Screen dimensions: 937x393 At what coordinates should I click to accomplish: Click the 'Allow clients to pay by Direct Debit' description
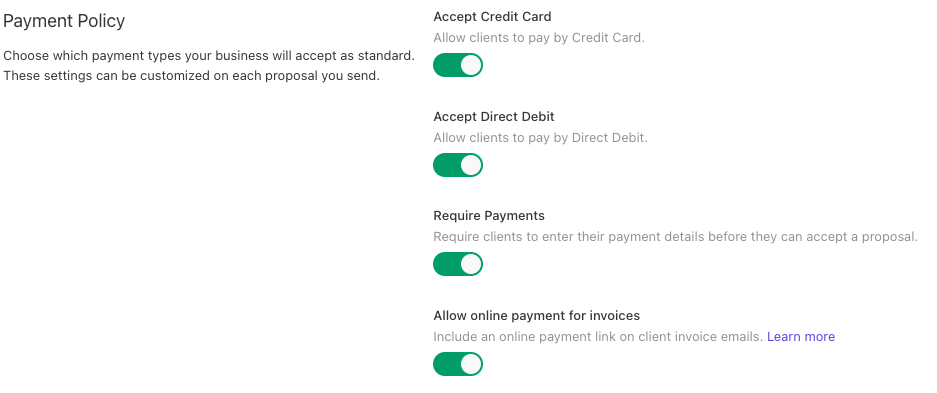pyautogui.click(x=540, y=137)
